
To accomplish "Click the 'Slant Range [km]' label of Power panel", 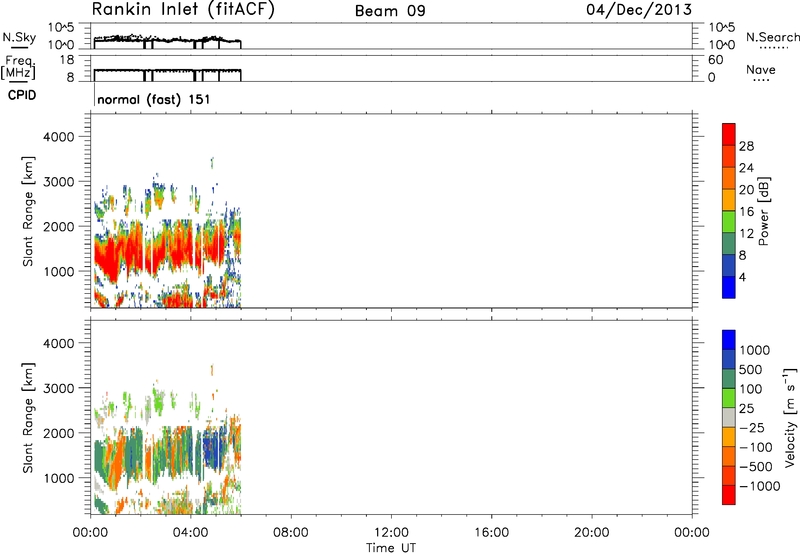I will pyautogui.click(x=28, y=211).
